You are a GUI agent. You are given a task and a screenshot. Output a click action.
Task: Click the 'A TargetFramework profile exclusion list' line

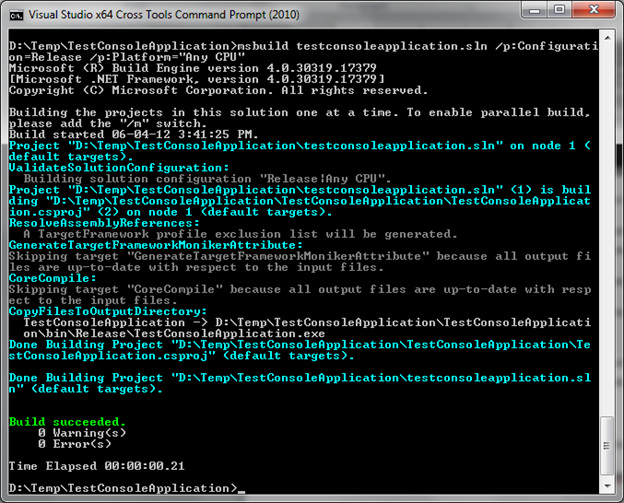240,234
